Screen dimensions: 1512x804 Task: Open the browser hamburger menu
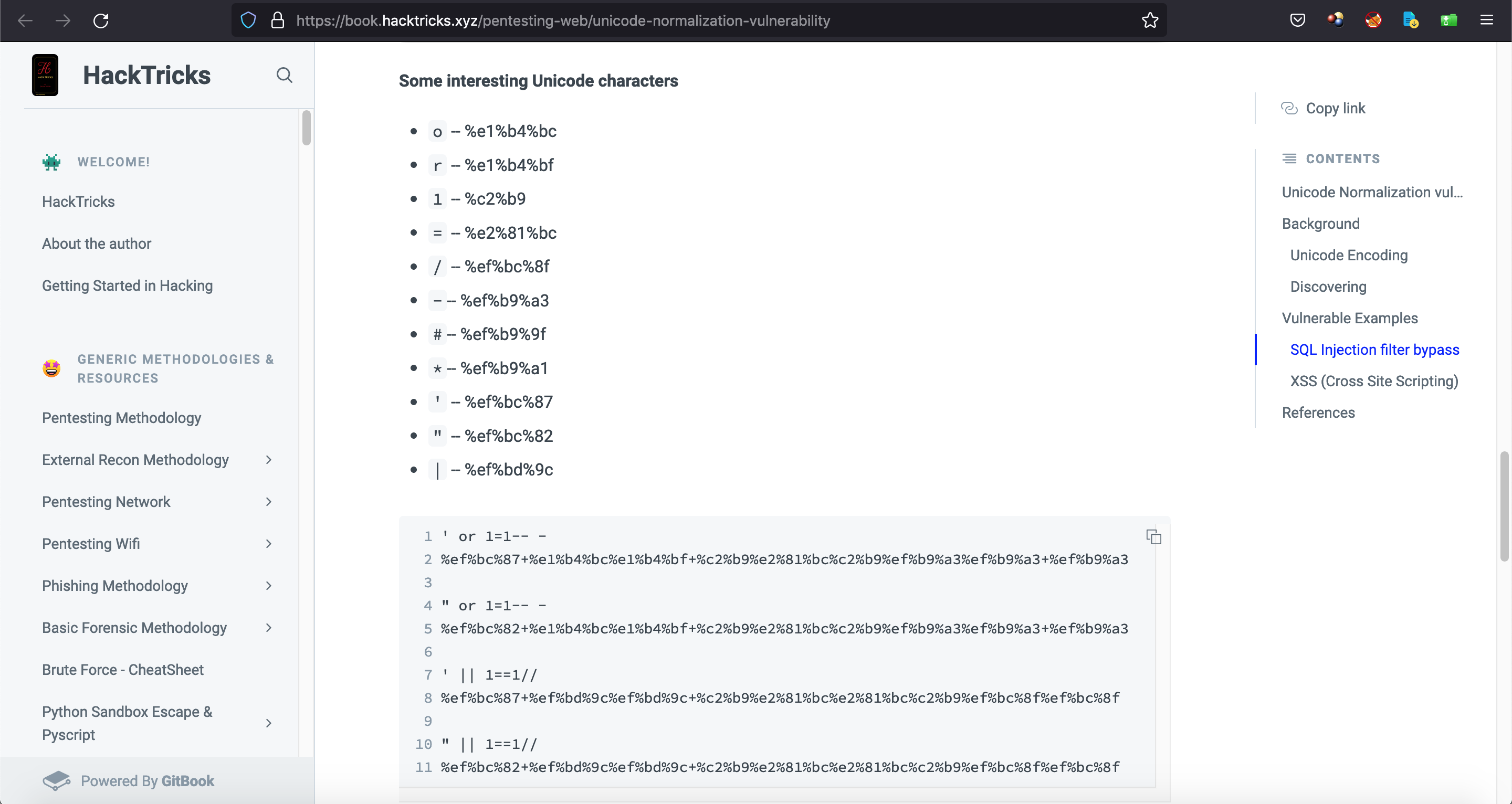click(1486, 20)
